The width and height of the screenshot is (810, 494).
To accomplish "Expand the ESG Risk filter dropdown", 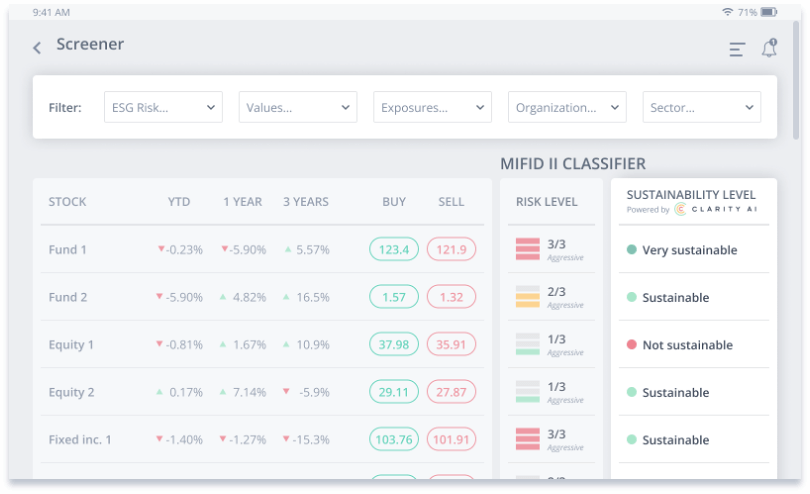I will (x=163, y=107).
